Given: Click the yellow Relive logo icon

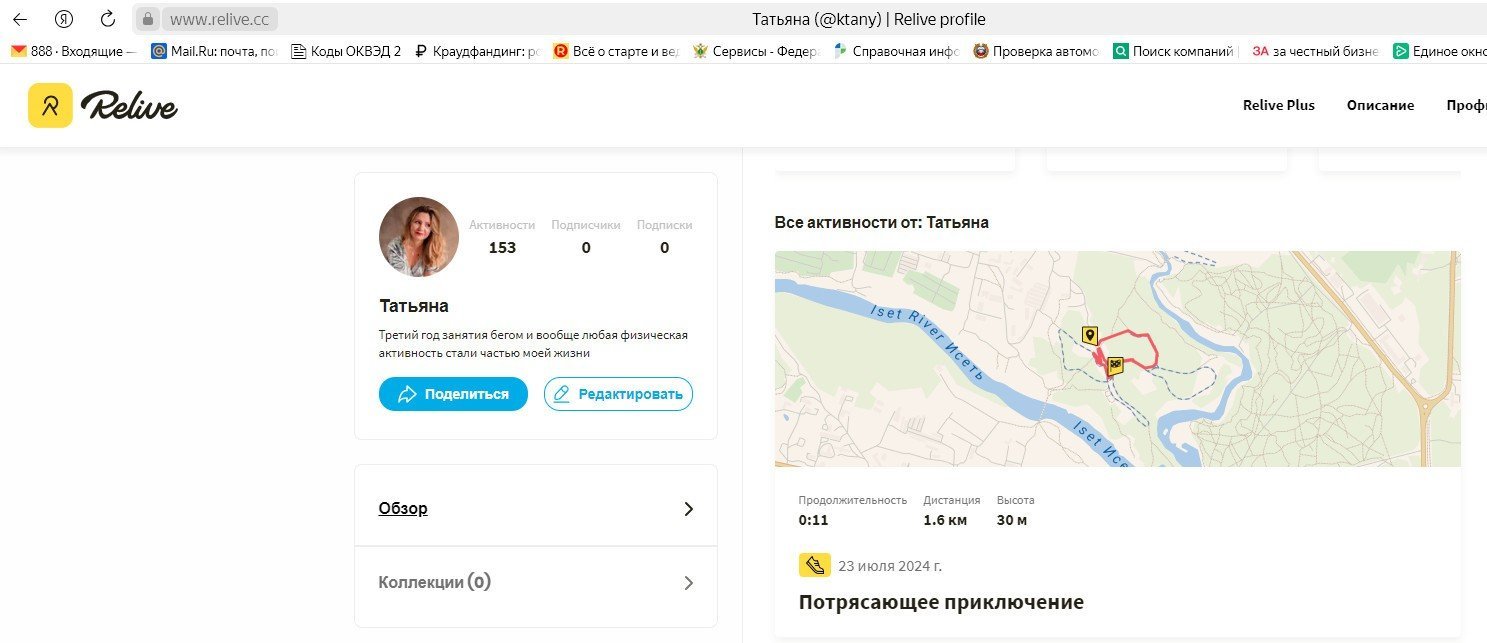Looking at the screenshot, I should click(50, 105).
